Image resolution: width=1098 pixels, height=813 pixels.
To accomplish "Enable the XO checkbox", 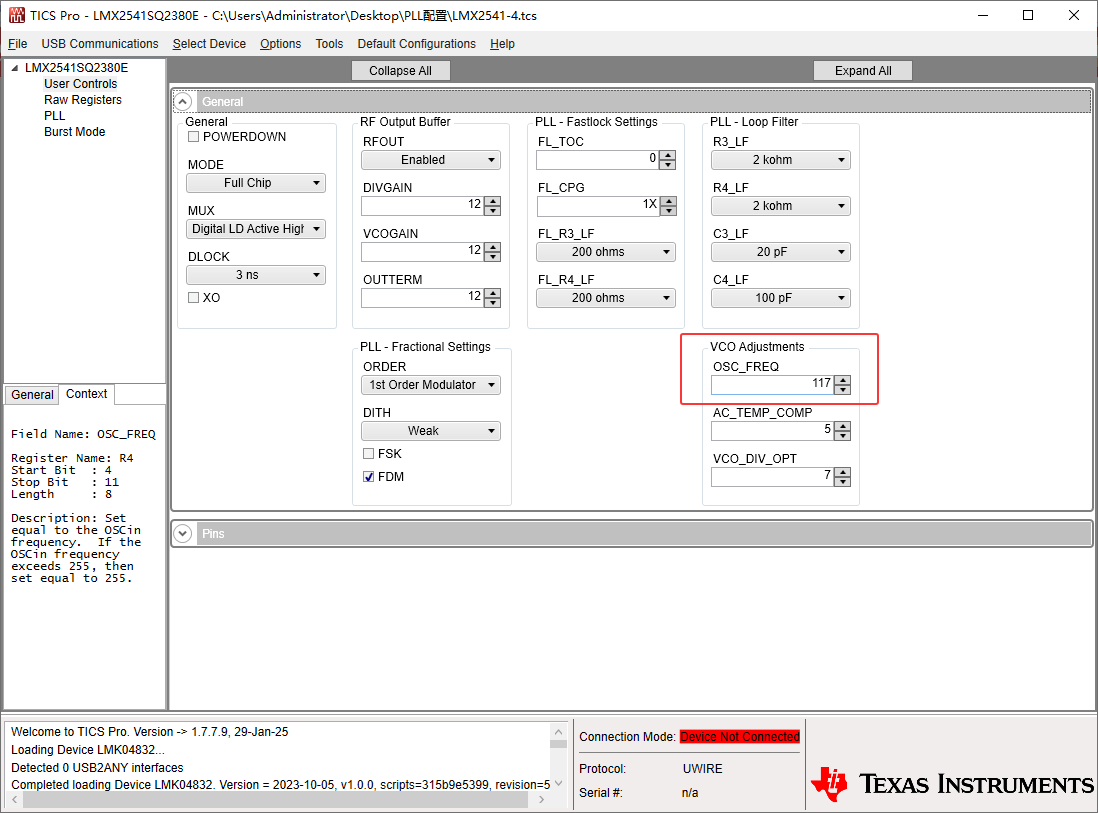I will tap(193, 298).
